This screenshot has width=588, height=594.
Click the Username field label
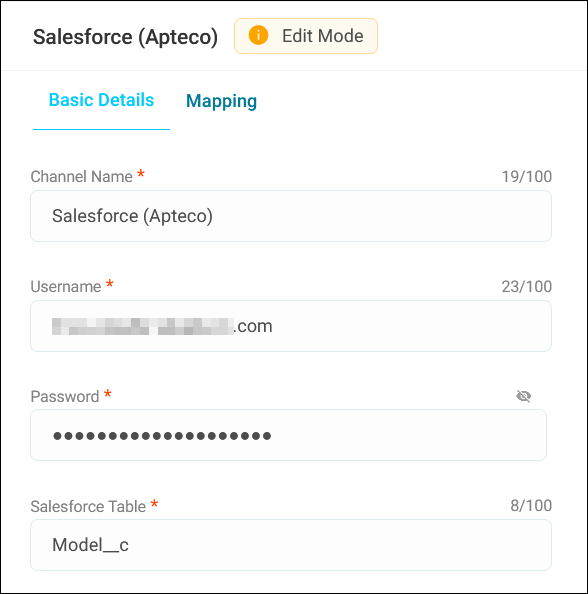coord(66,287)
